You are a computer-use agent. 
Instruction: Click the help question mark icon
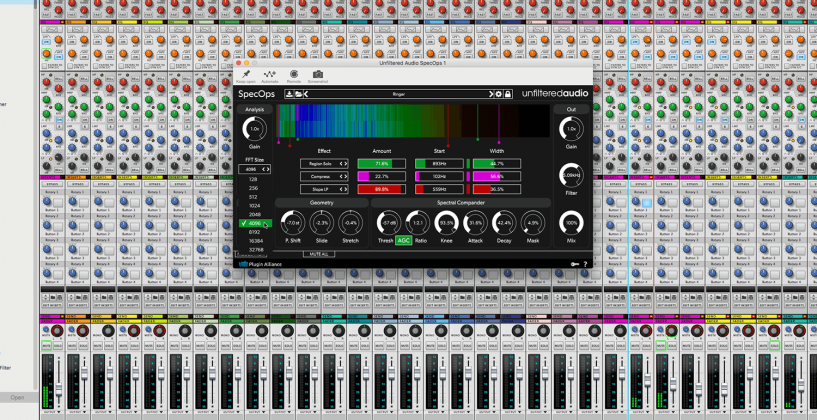point(585,264)
